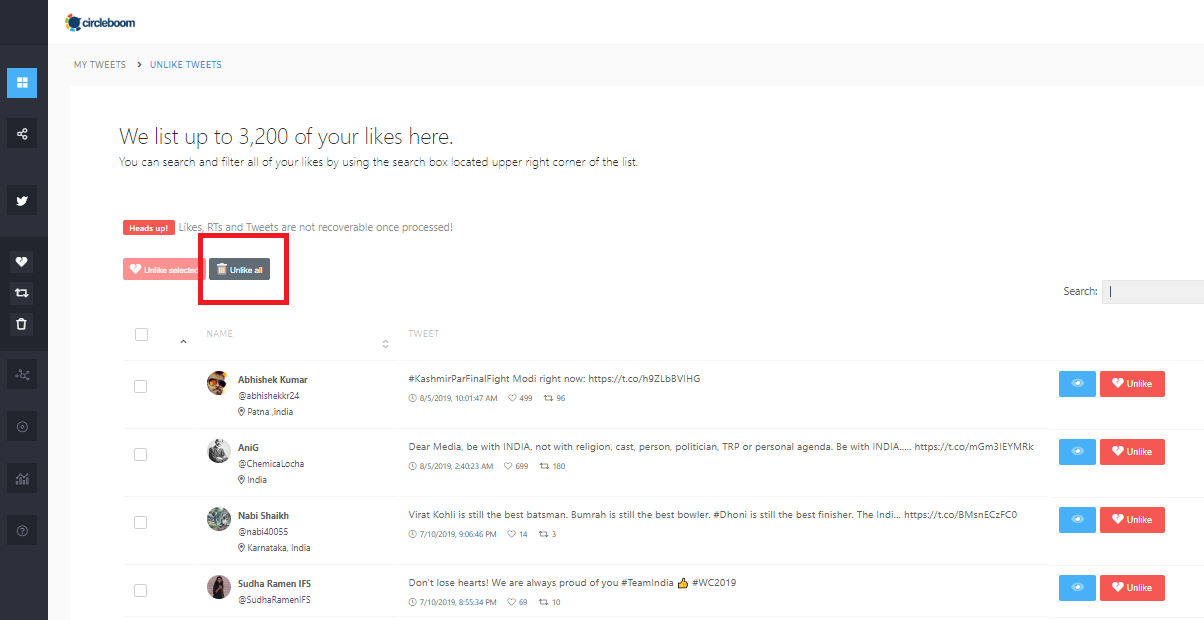Click the 'Dear Media, be with INDIA' tweet
The image size is (1204, 620).
pyautogui.click(x=721, y=447)
